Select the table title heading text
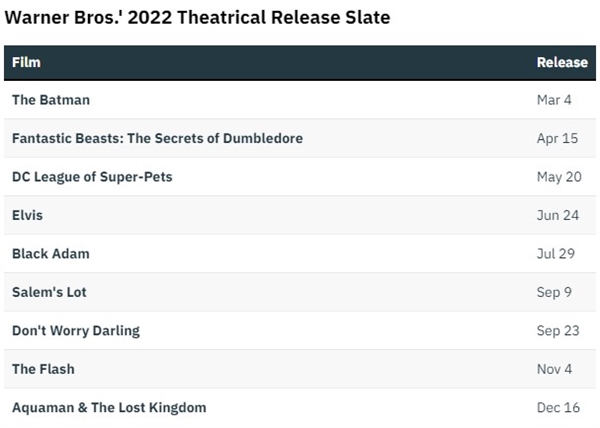 point(197,18)
